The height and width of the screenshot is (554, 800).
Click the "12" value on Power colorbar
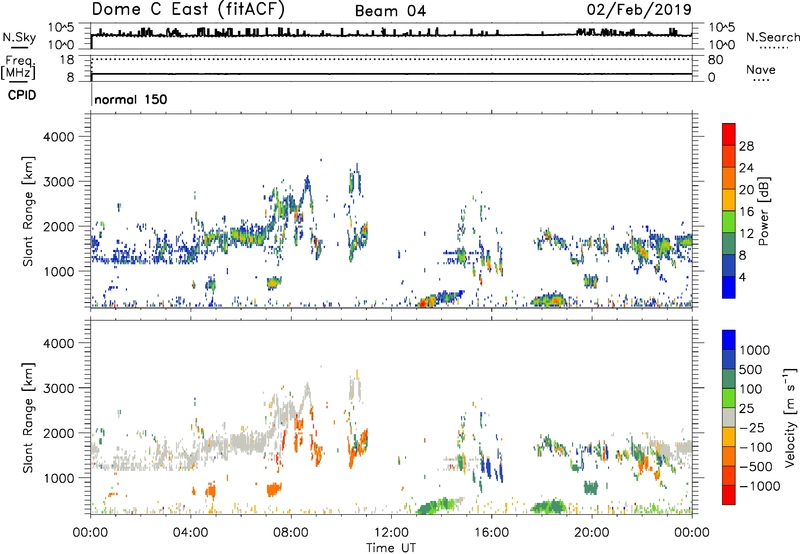[x=745, y=234]
